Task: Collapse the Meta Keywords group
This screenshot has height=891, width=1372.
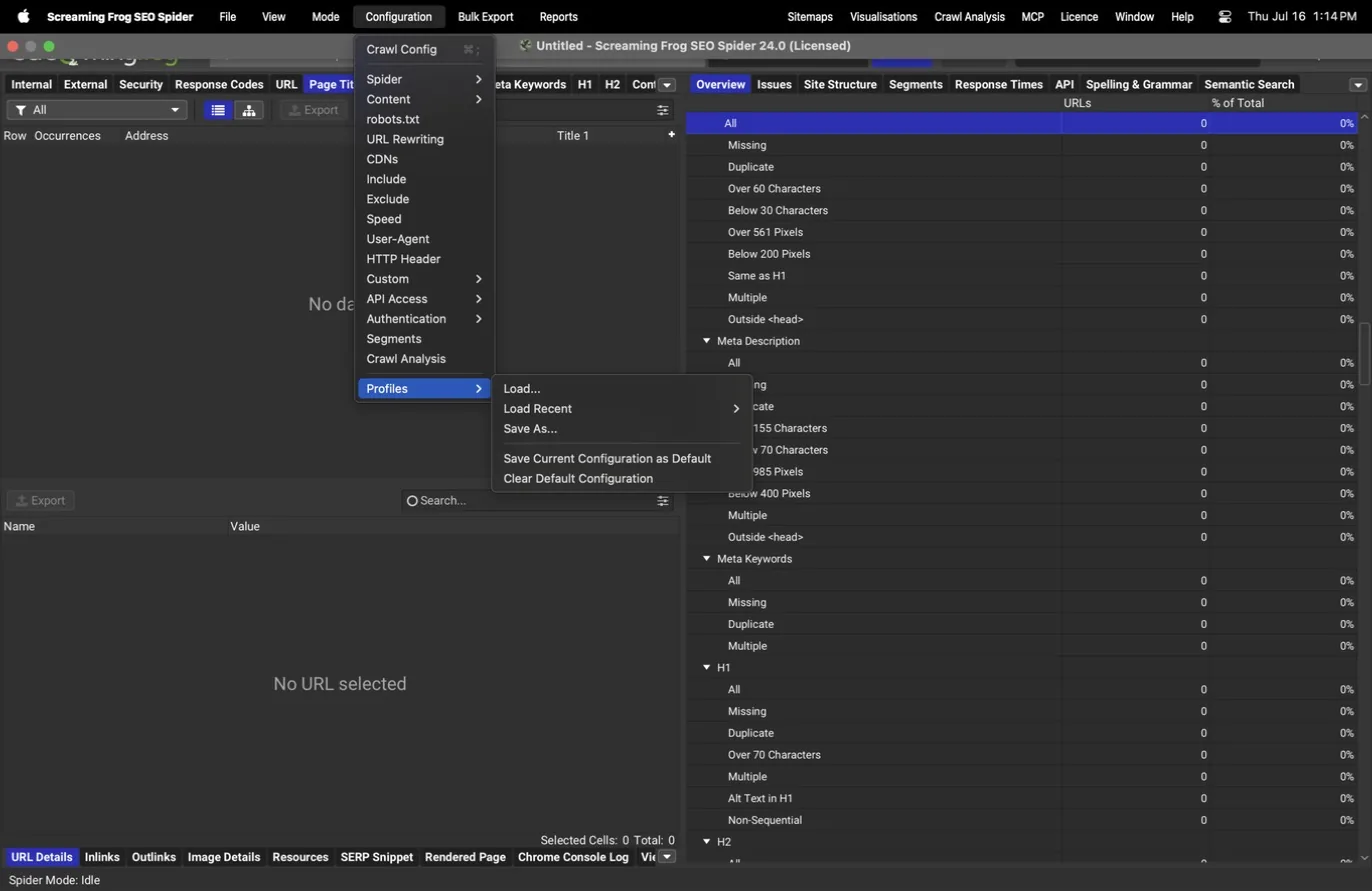Action: 706,559
